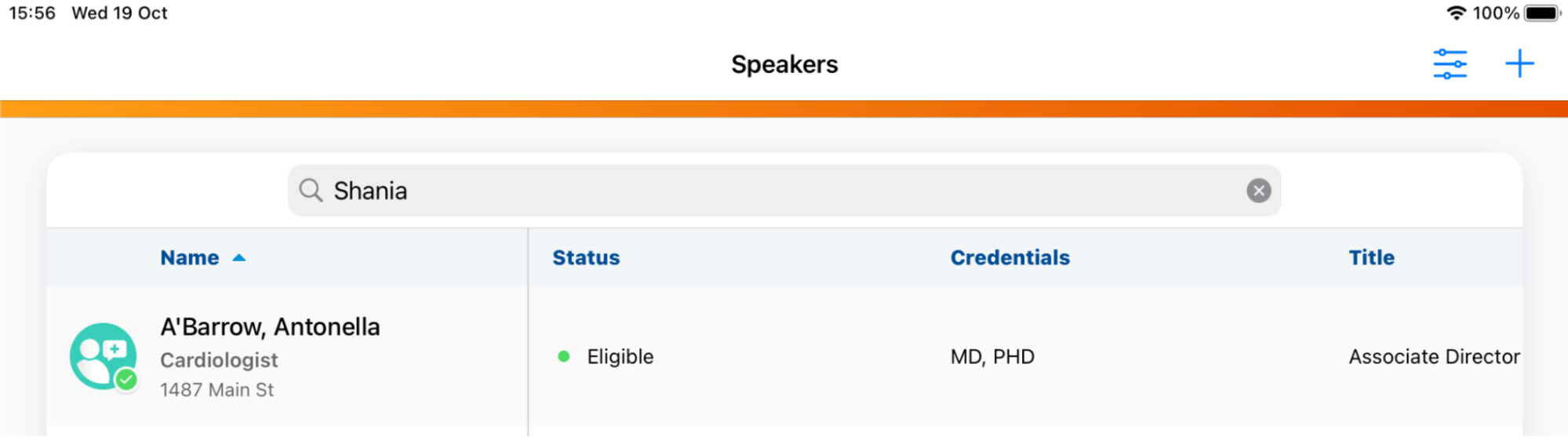Click the green Eligible status dot
Screen dimensions: 1568x437
click(x=563, y=357)
